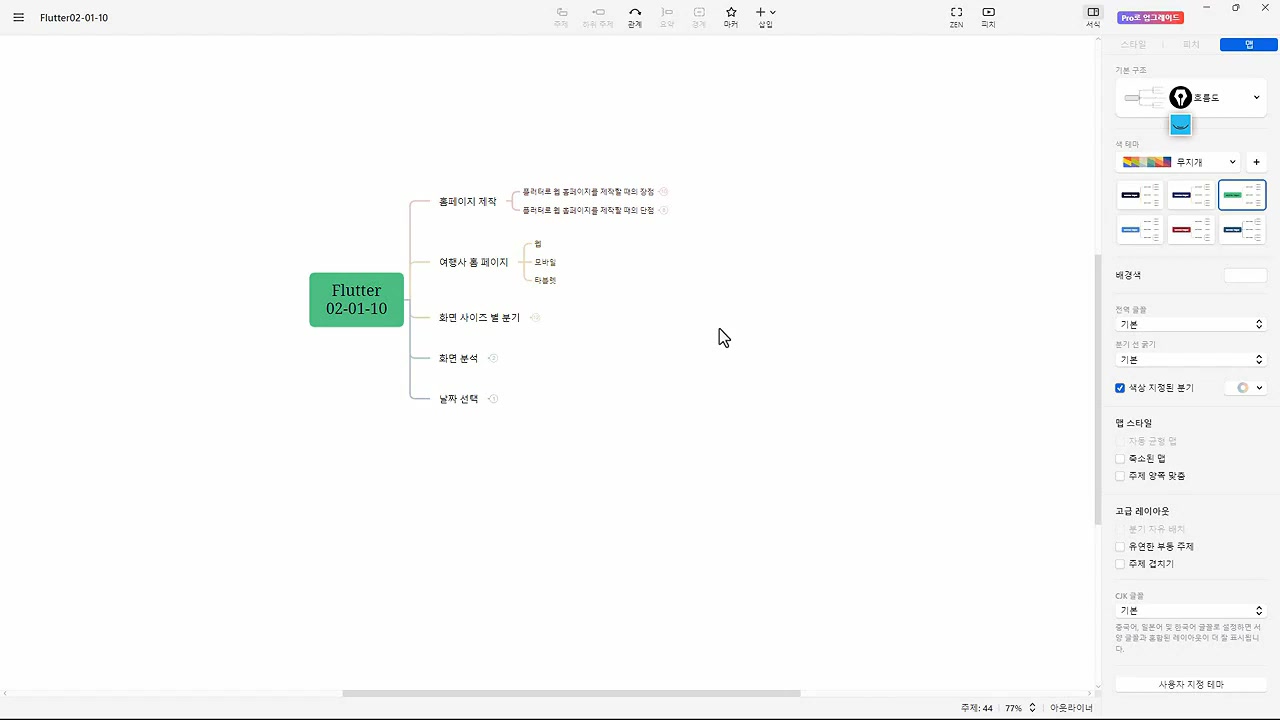Enable the 주제 겹치기 checkbox
Screen dimensions: 1280x720
[x=1120, y=564]
